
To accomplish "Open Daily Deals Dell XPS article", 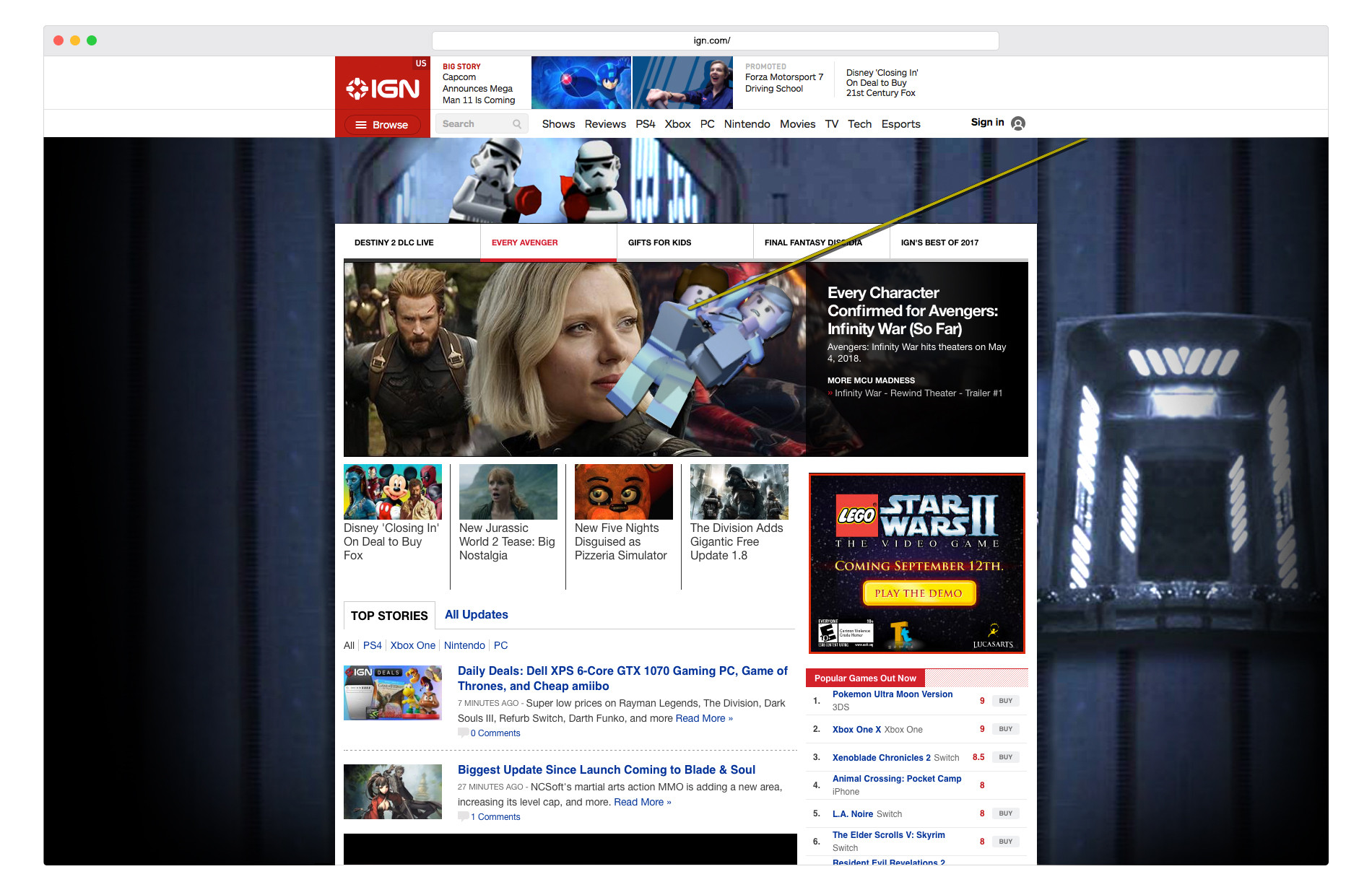I will click(x=622, y=678).
